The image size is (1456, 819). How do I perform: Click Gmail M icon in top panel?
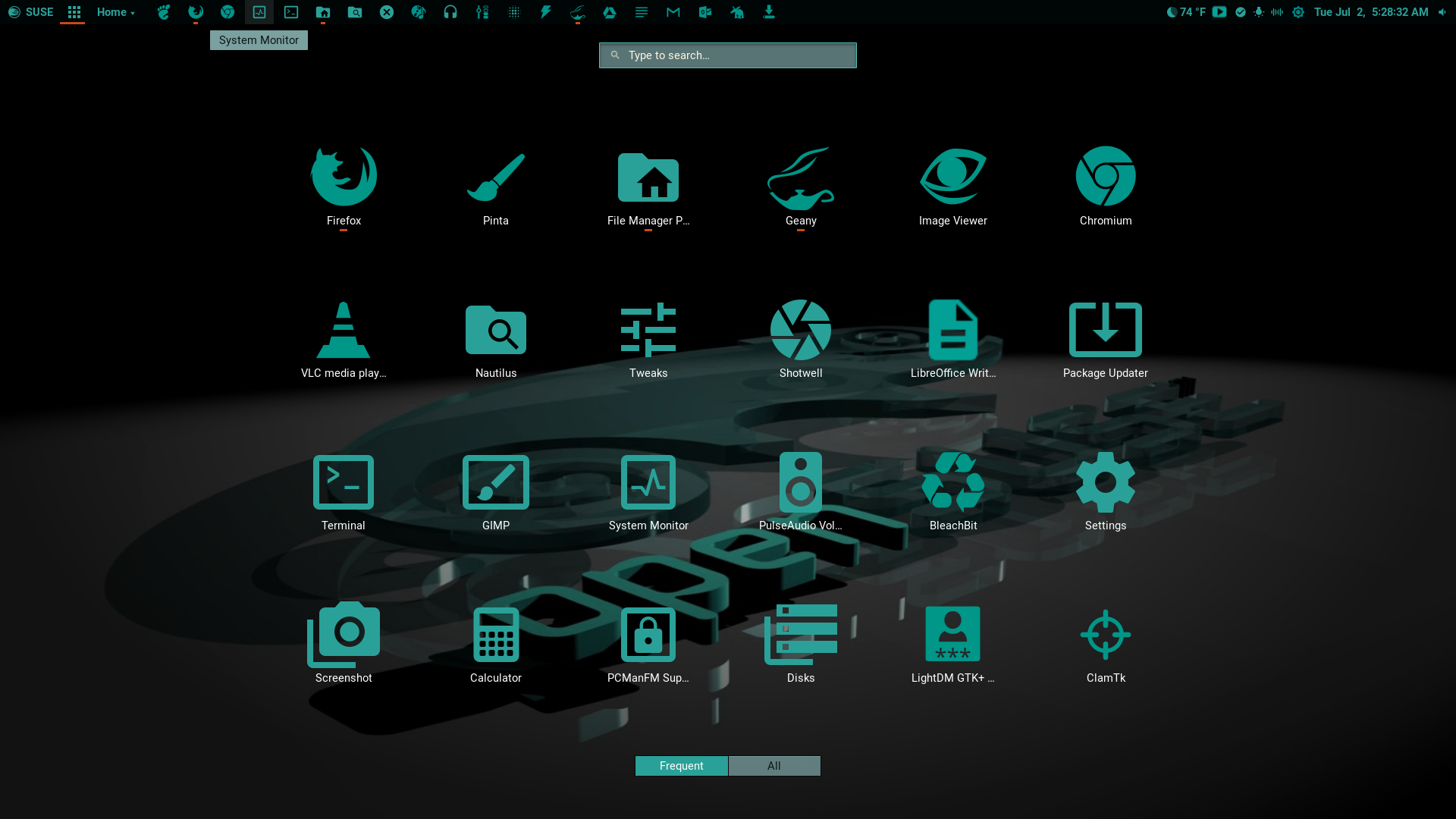pyautogui.click(x=673, y=12)
